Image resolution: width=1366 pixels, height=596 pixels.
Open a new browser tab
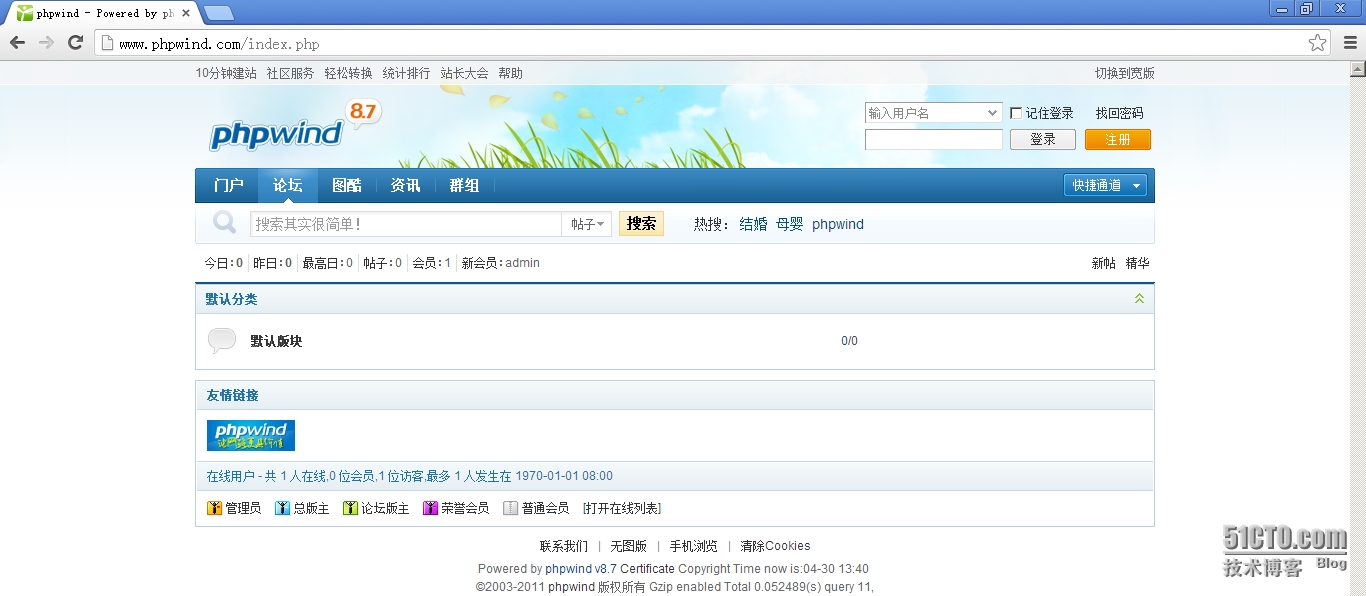(x=219, y=13)
